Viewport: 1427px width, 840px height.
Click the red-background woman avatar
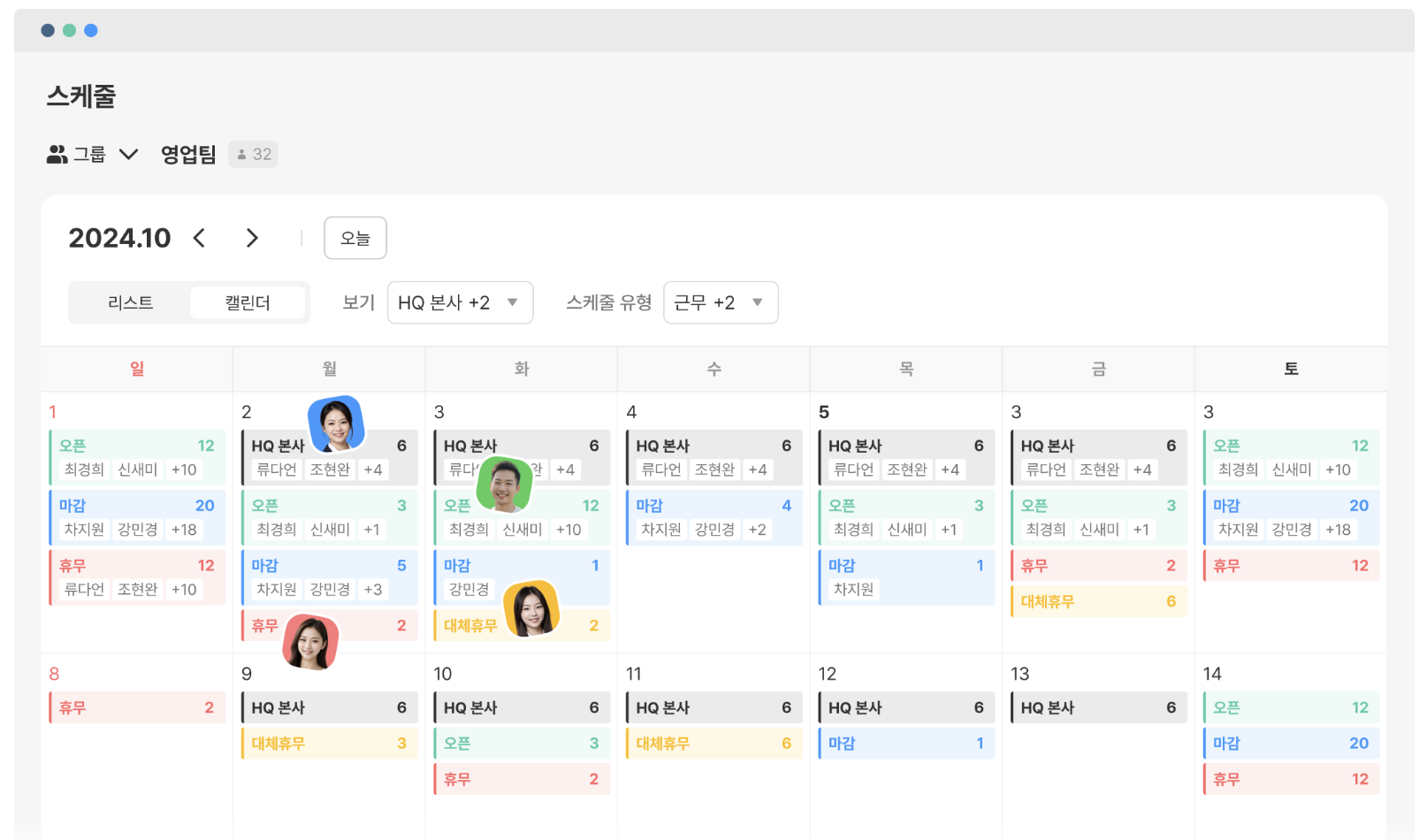coord(310,642)
